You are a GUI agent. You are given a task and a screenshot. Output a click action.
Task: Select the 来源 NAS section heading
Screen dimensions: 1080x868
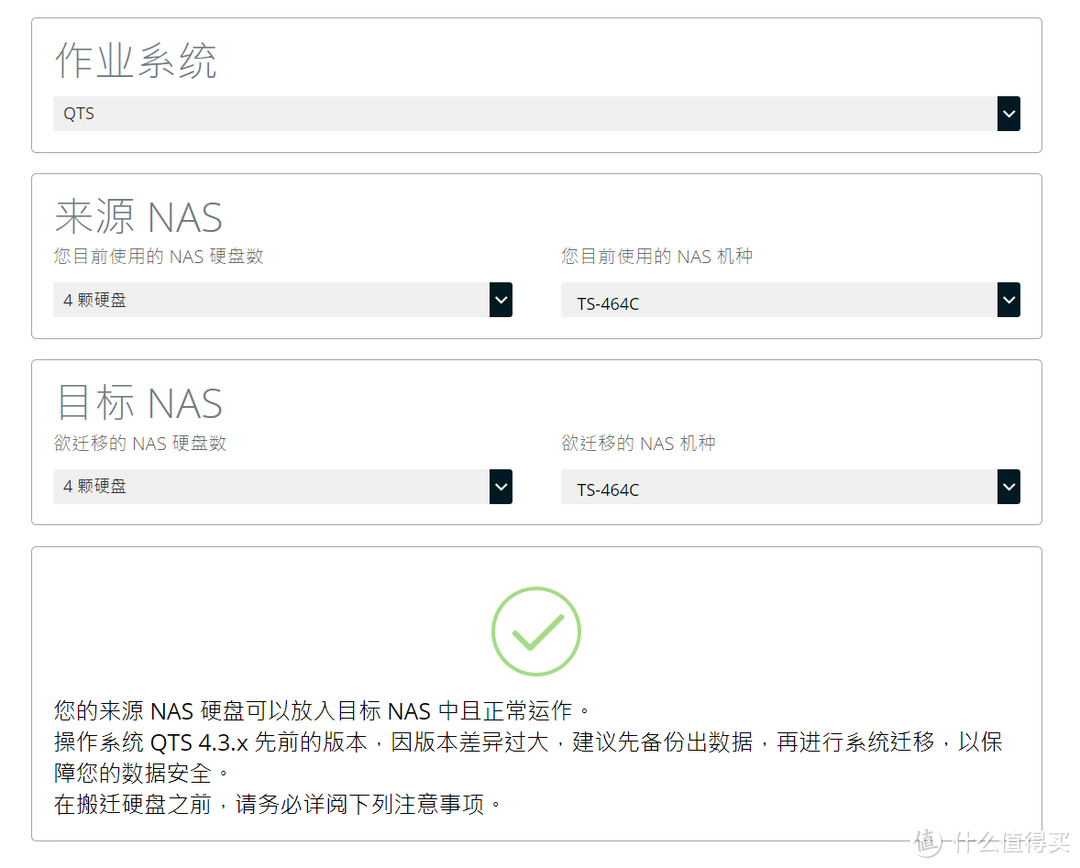coord(139,215)
